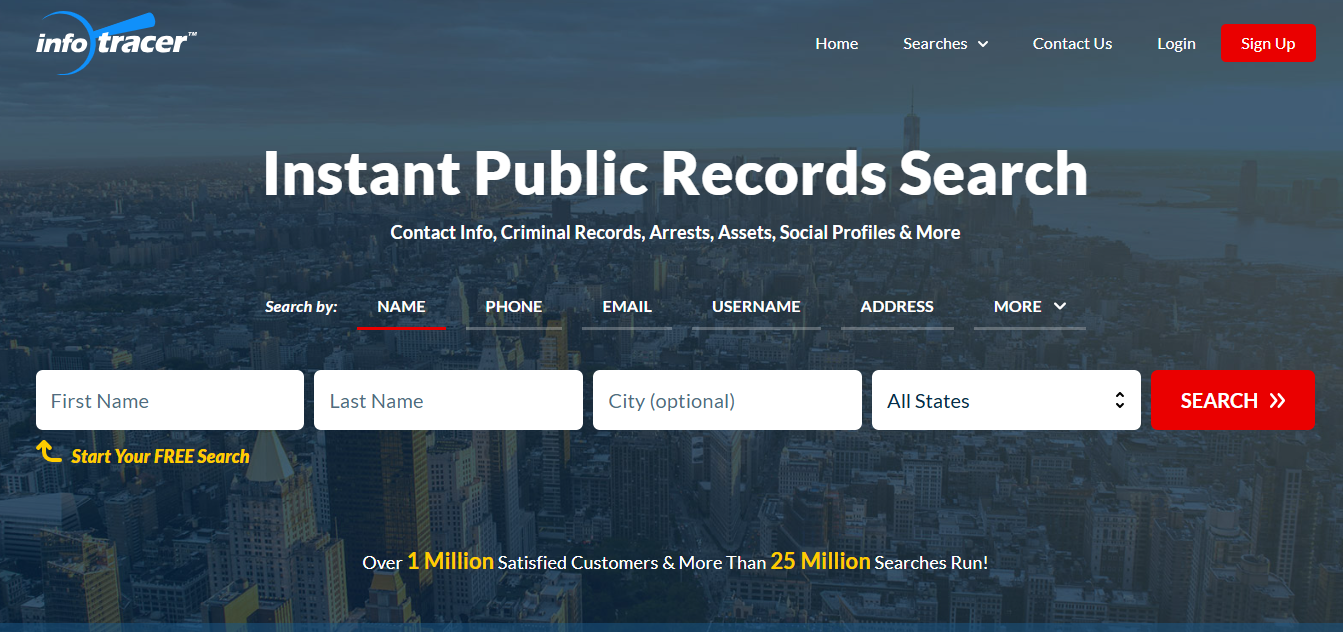Screen dimensions: 1343x632
Task: Switch to the PHONE search tab
Action: (513, 307)
